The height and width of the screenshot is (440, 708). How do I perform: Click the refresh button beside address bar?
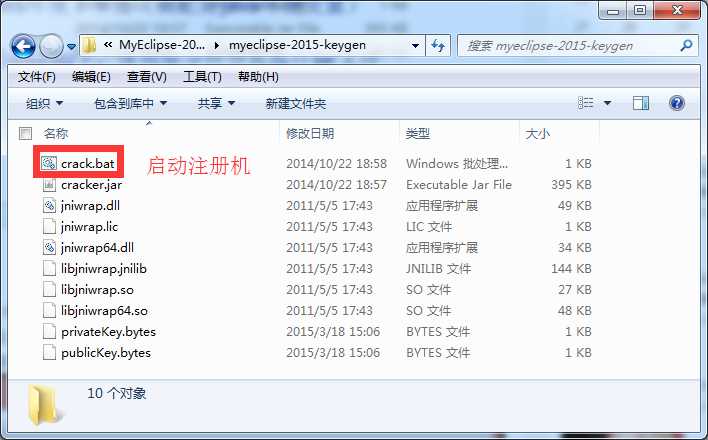(438, 46)
